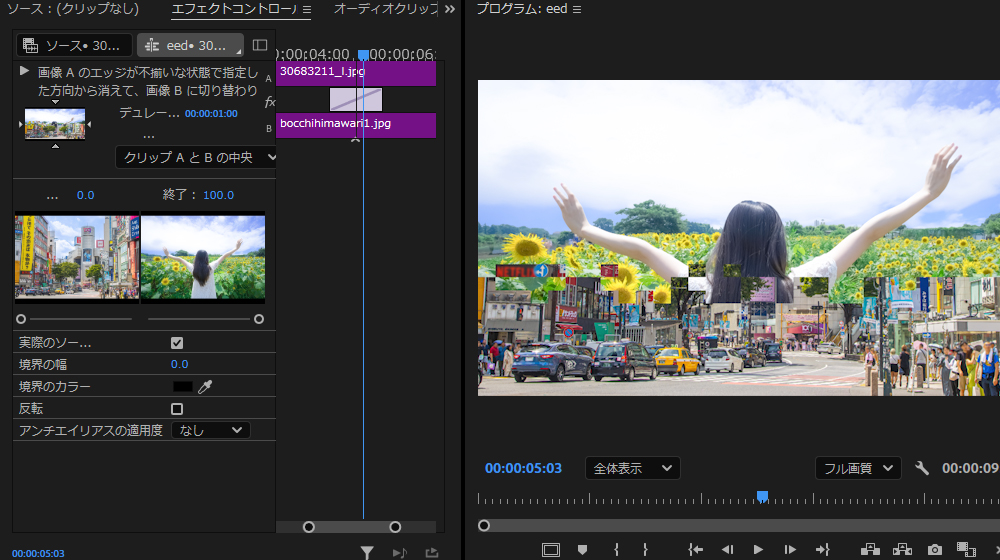Edit the 終了 value 100.0
The image size is (1000, 560).
tap(218, 195)
